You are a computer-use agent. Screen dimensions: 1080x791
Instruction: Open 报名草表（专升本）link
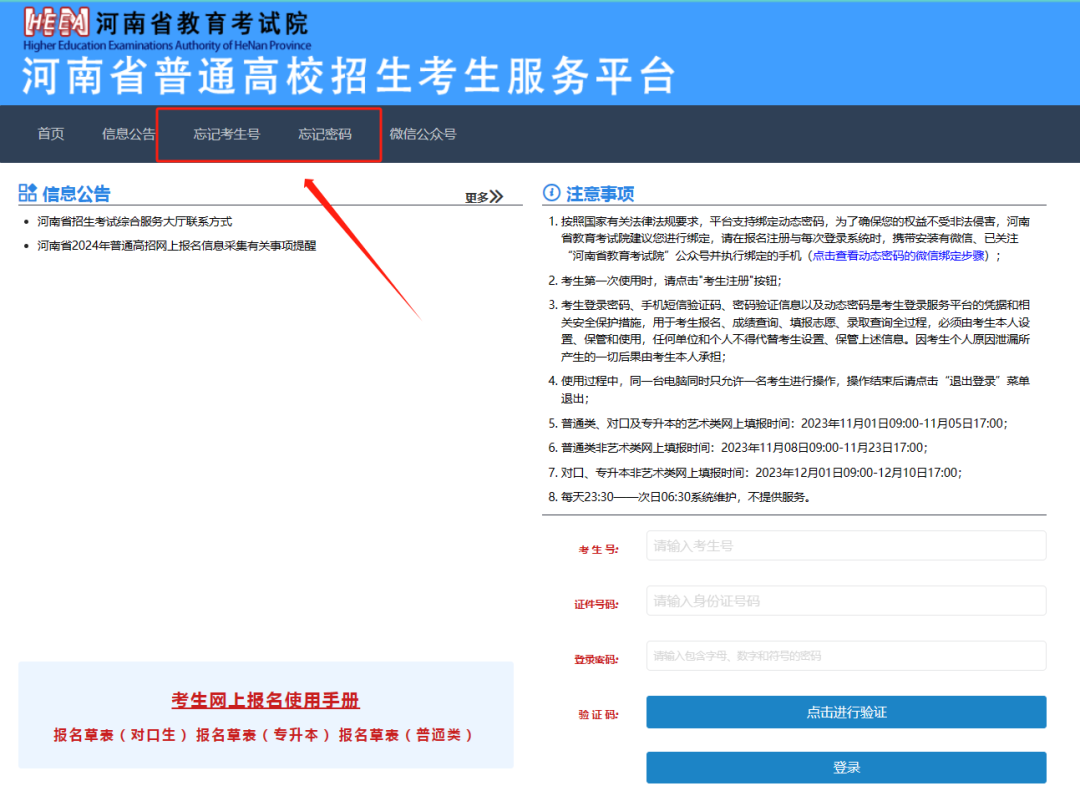point(263,735)
